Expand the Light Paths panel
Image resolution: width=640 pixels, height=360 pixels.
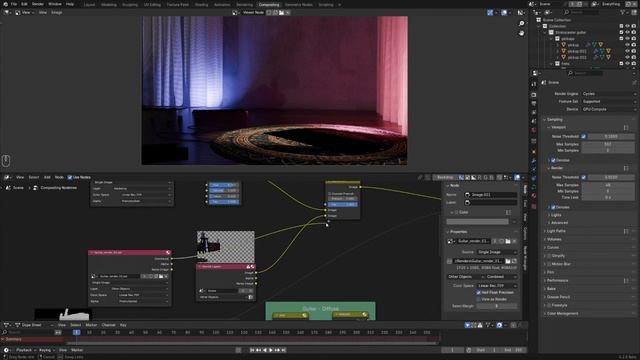556,231
